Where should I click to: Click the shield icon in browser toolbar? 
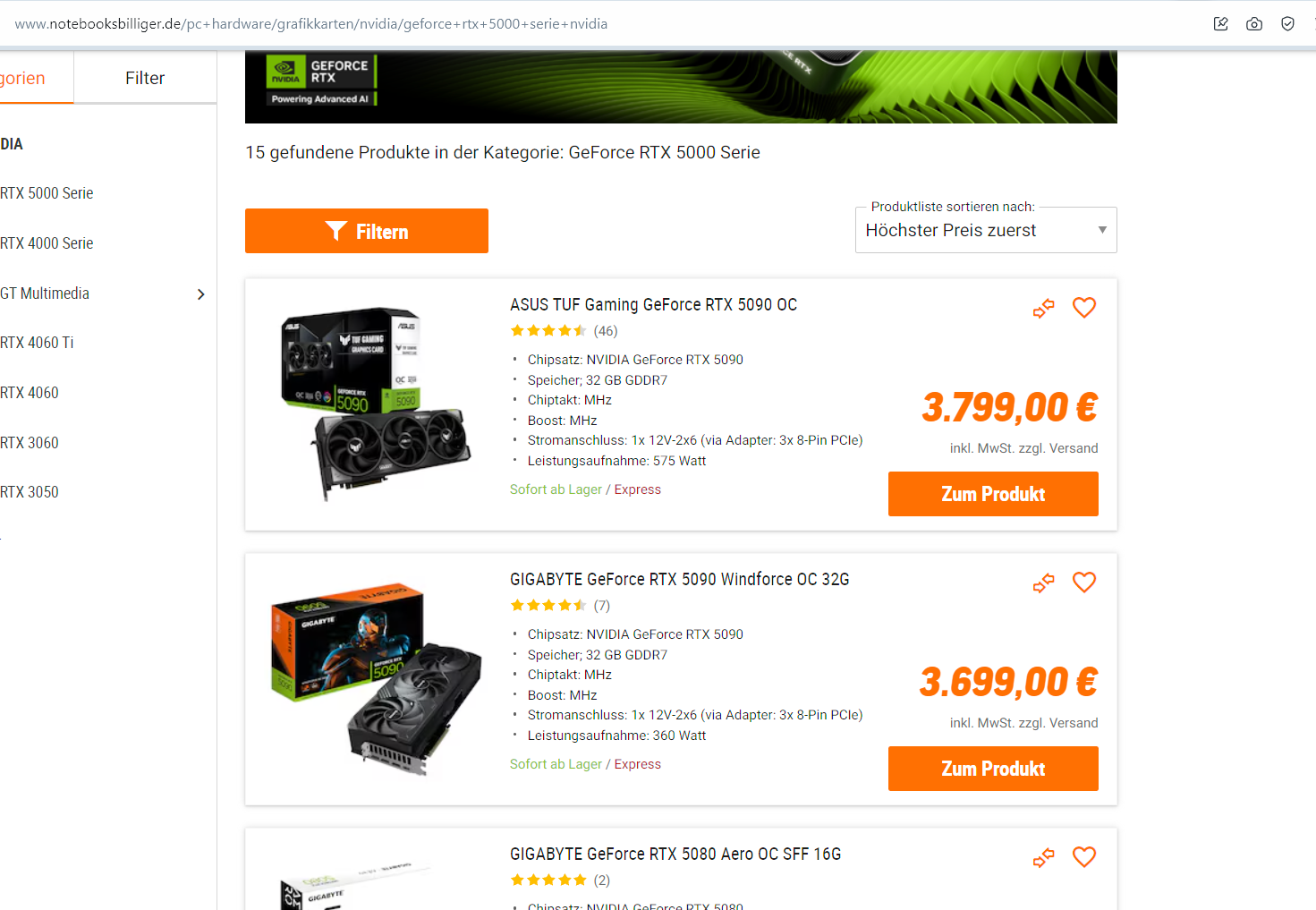1287,24
